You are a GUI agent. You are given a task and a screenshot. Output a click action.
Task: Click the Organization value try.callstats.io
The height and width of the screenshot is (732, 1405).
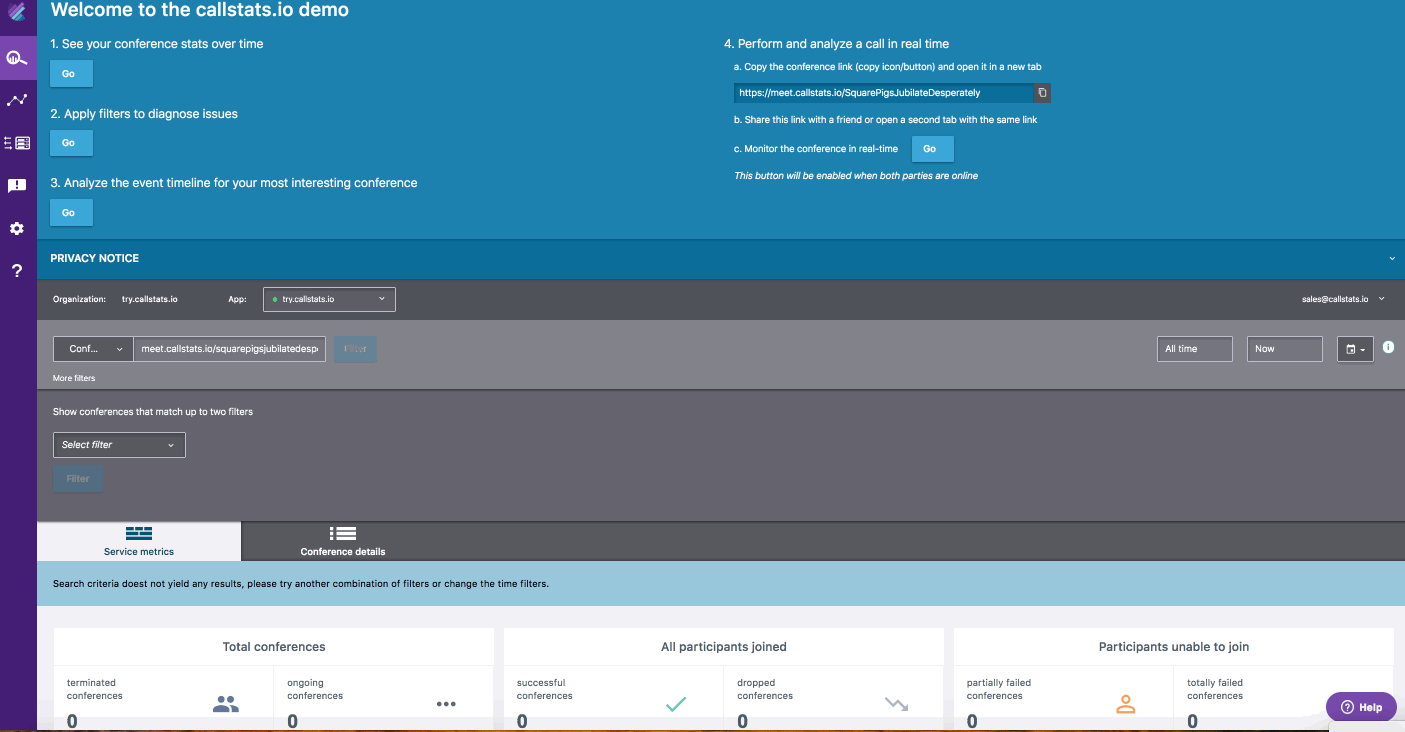pos(150,299)
